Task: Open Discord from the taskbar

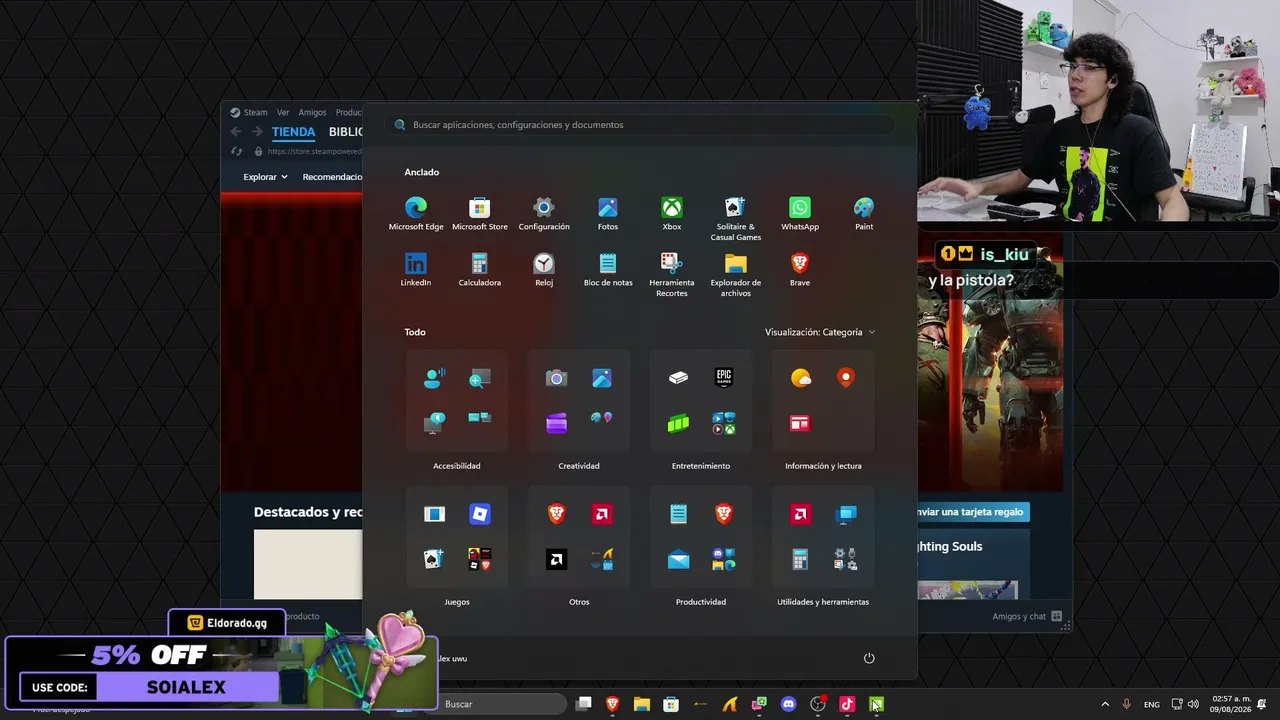Action: (788, 704)
